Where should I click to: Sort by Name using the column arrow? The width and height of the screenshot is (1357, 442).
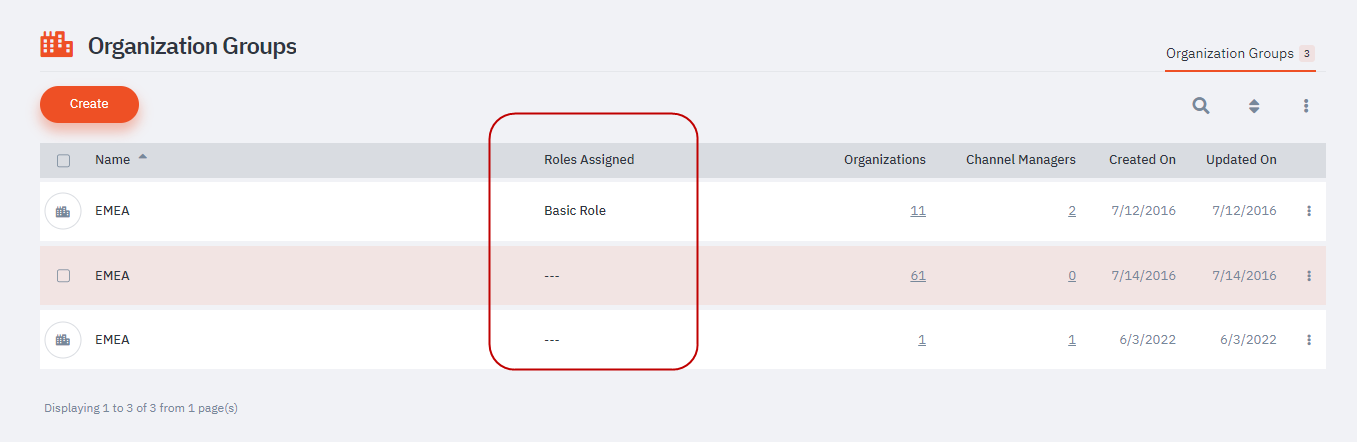(x=142, y=157)
